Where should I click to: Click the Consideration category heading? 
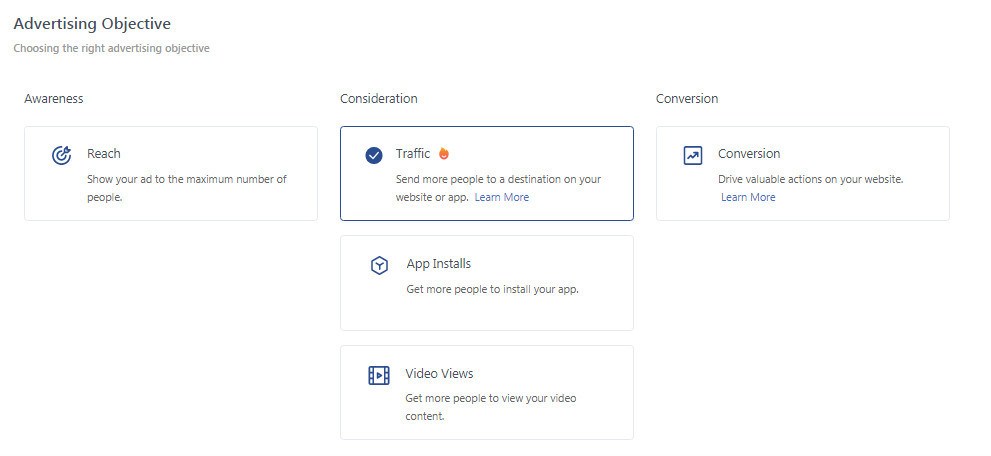[379, 99]
